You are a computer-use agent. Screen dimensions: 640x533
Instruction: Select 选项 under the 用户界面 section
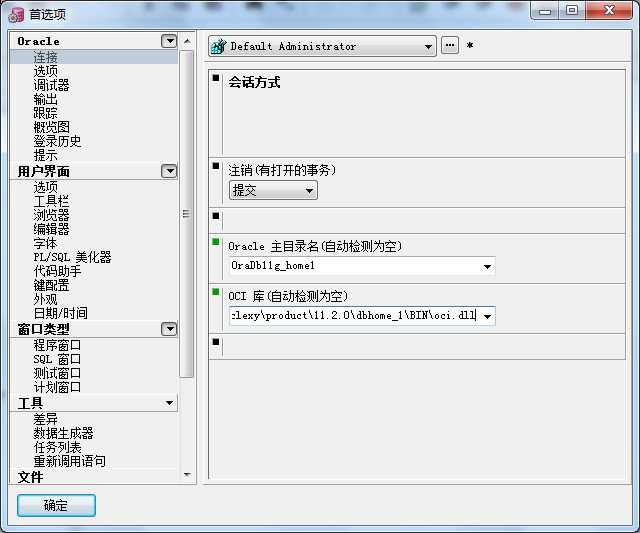[x=45, y=187]
